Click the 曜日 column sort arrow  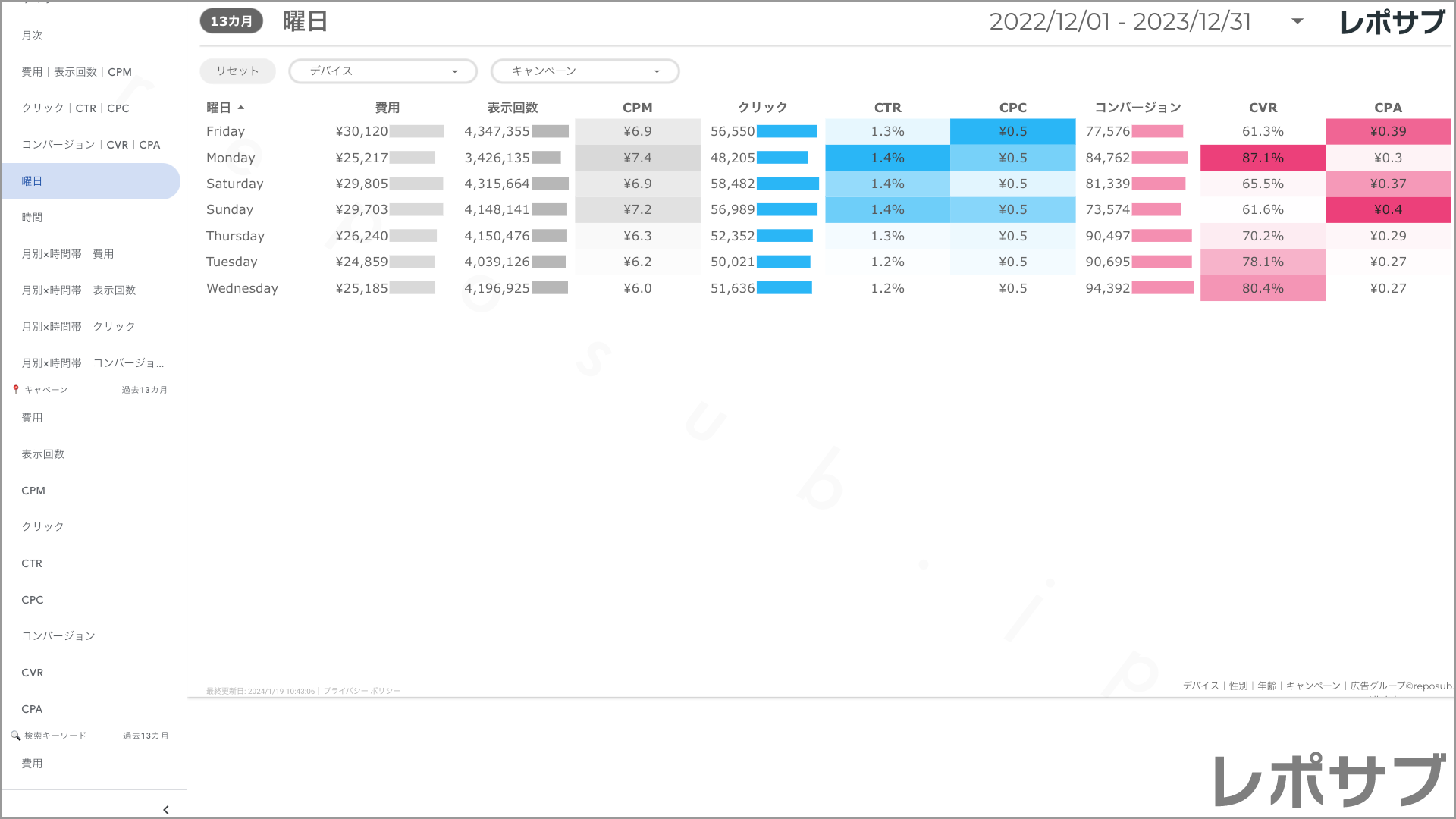point(241,108)
